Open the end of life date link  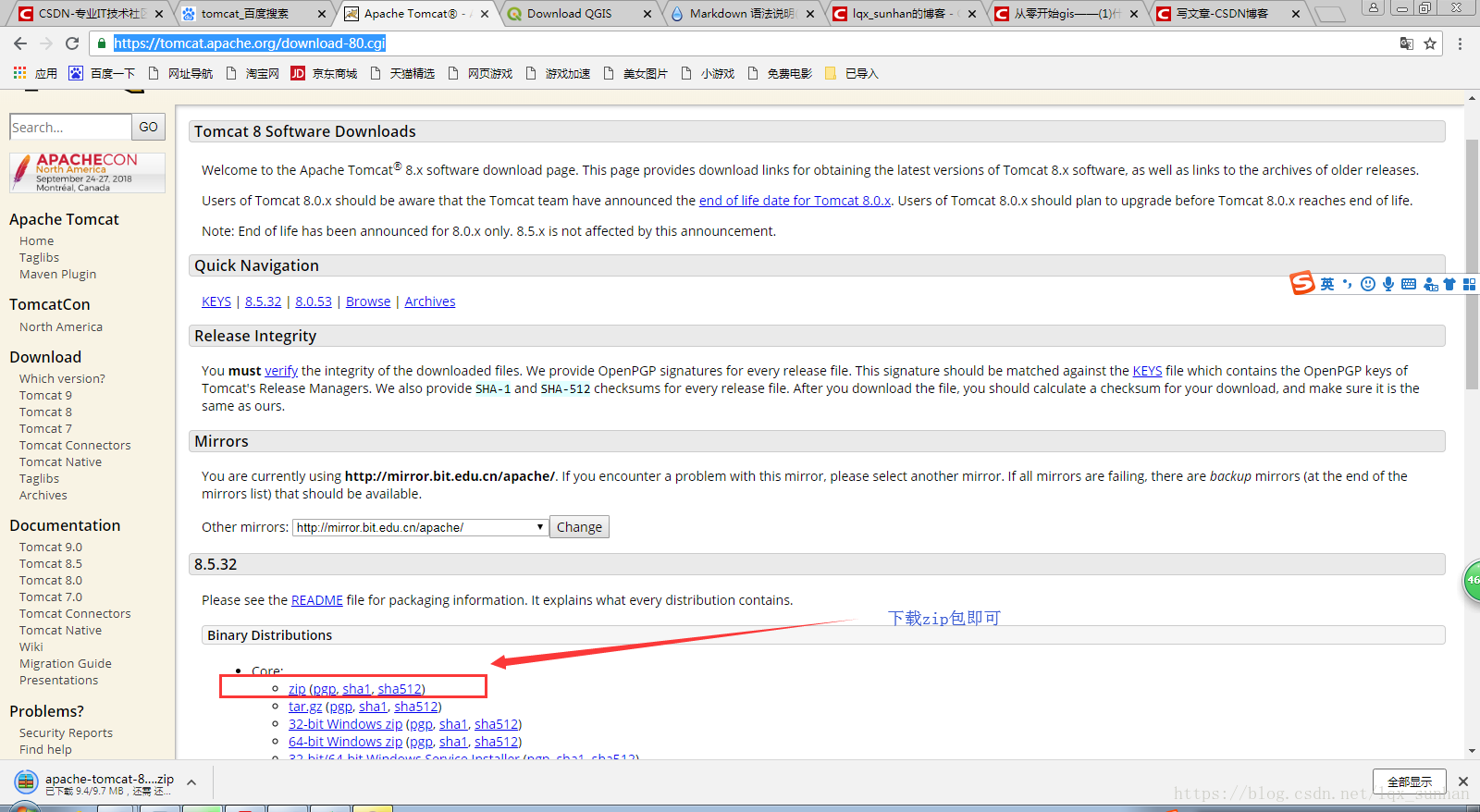click(x=795, y=201)
